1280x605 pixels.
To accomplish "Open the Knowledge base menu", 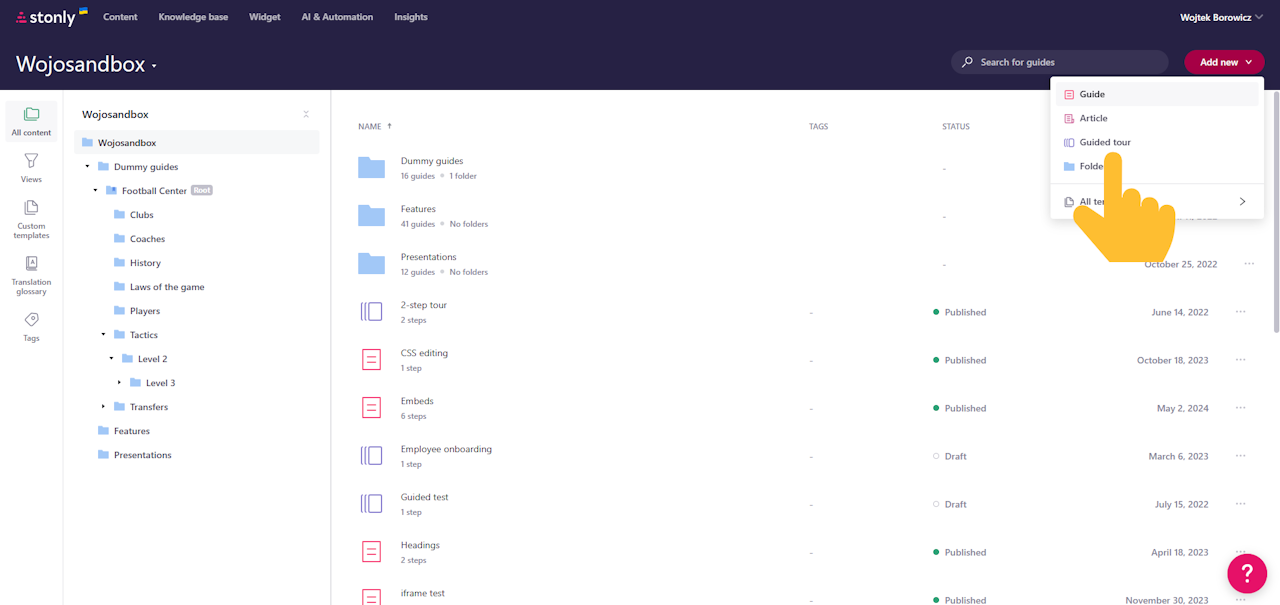I will [193, 16].
